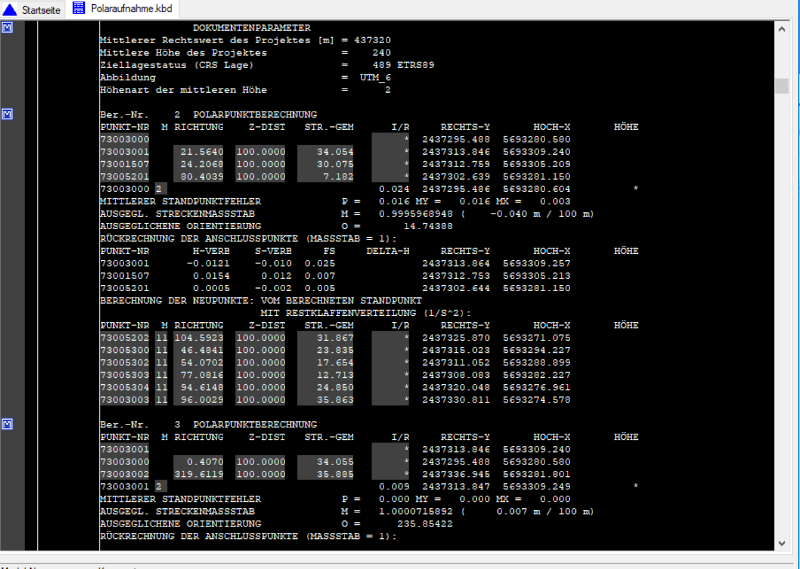Open the tab list dropdown arrow at top right

784,8
